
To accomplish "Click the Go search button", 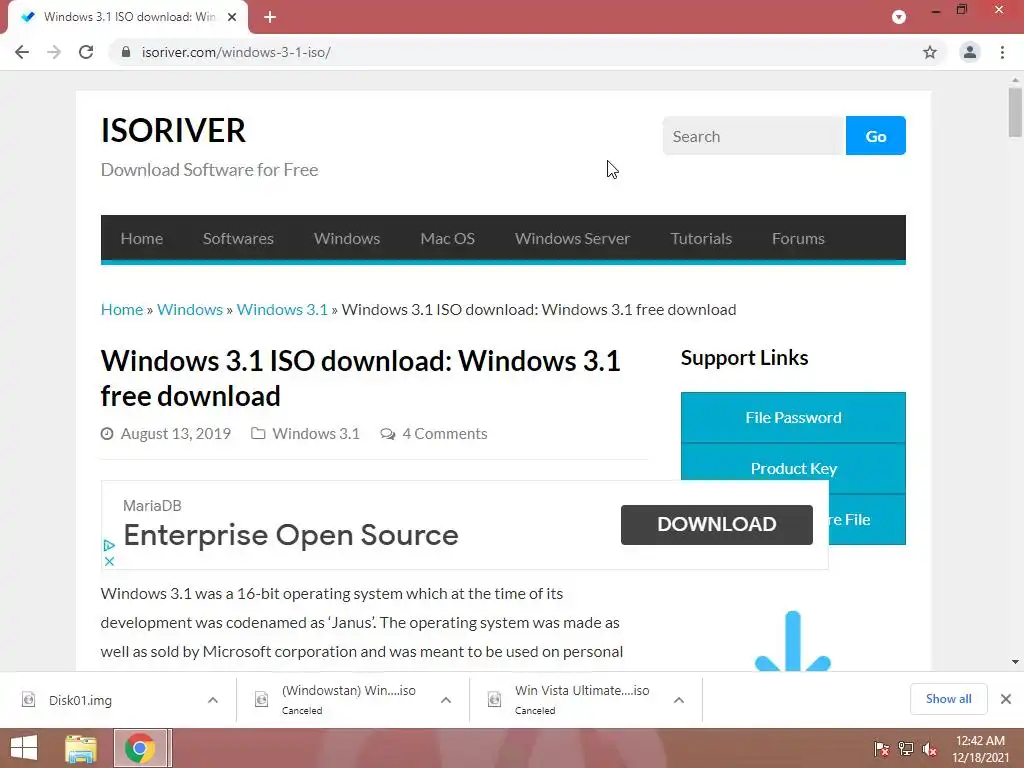I will tap(876, 136).
